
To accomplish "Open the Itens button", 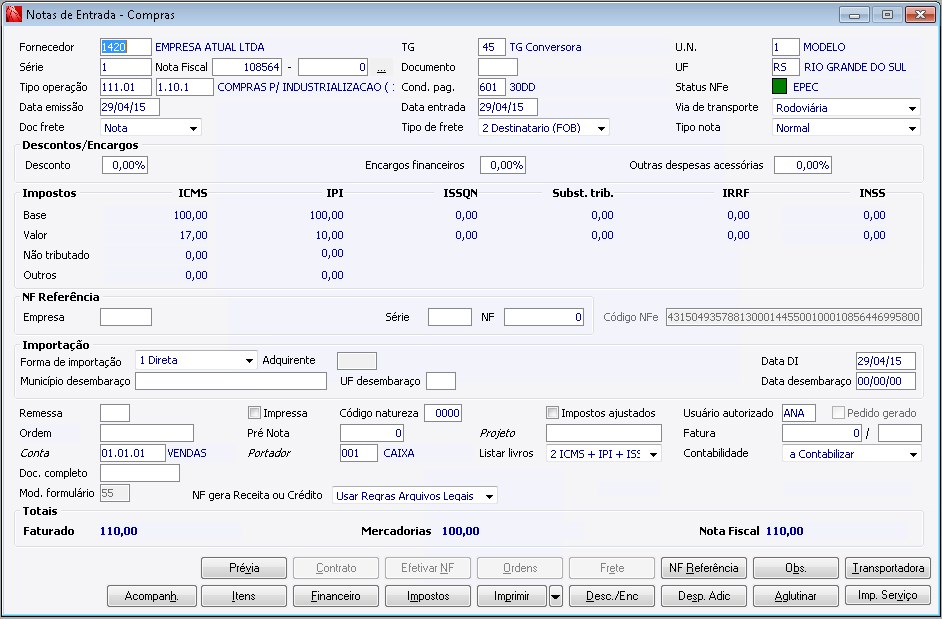I will click(x=244, y=596).
